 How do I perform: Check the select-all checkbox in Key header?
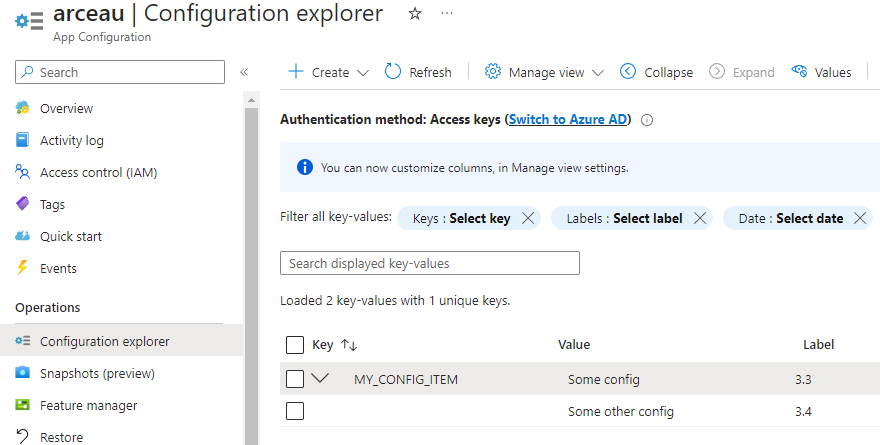pyautogui.click(x=295, y=345)
